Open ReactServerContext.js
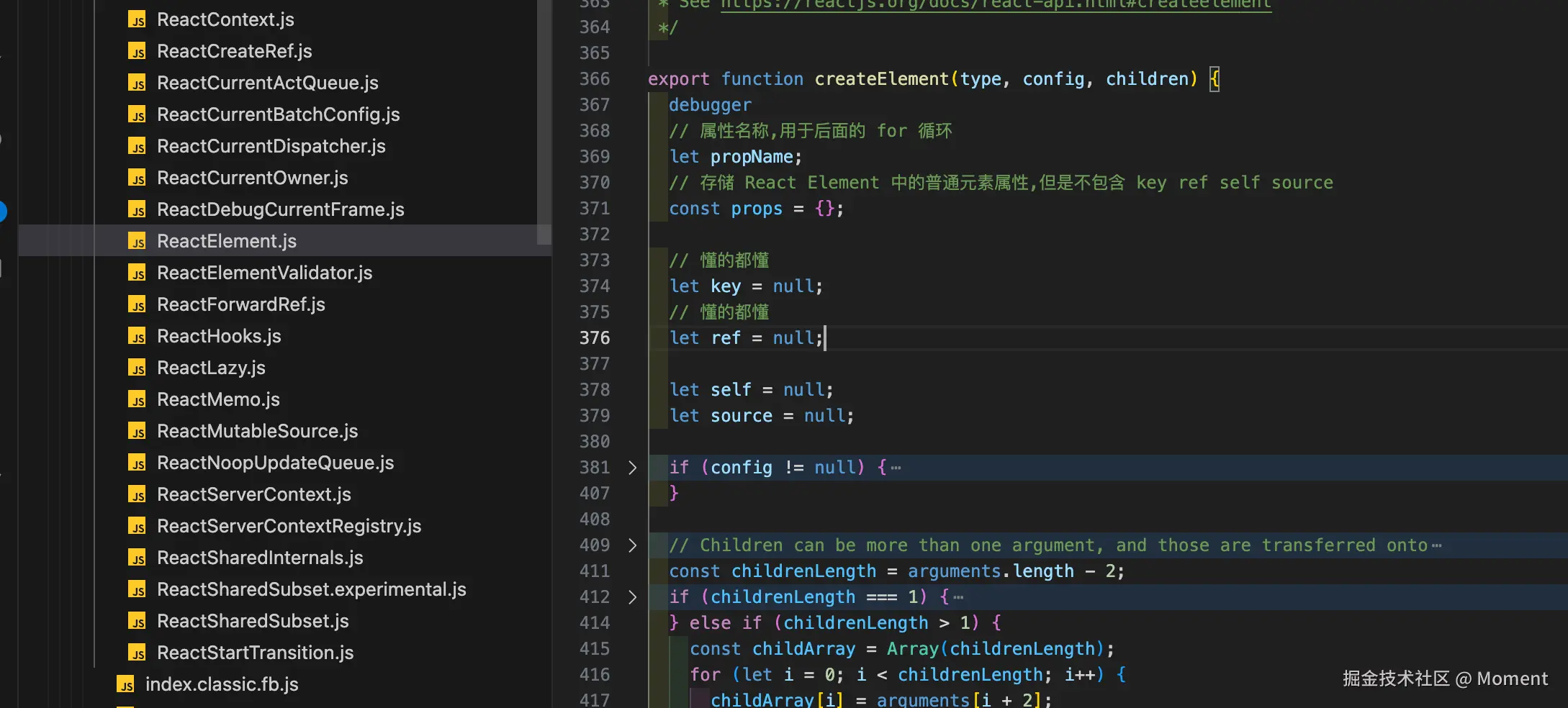The height and width of the screenshot is (708, 1568). [254, 494]
